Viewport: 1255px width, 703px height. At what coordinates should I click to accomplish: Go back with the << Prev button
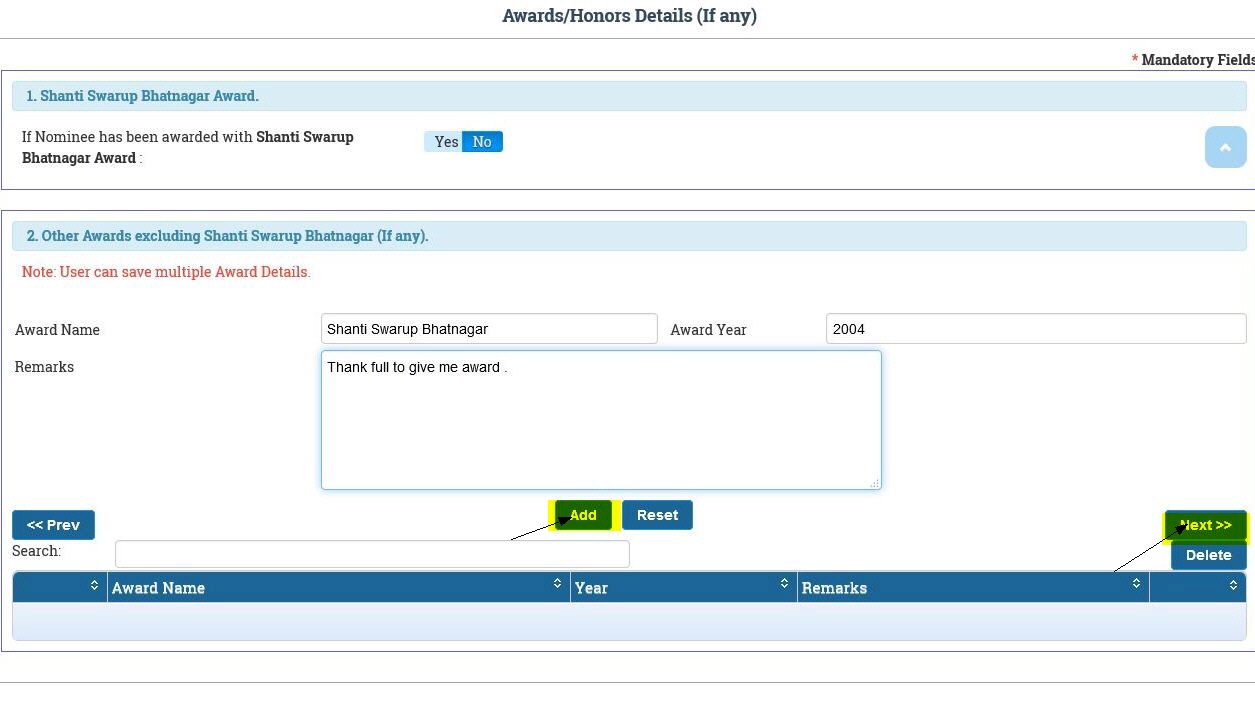point(53,525)
